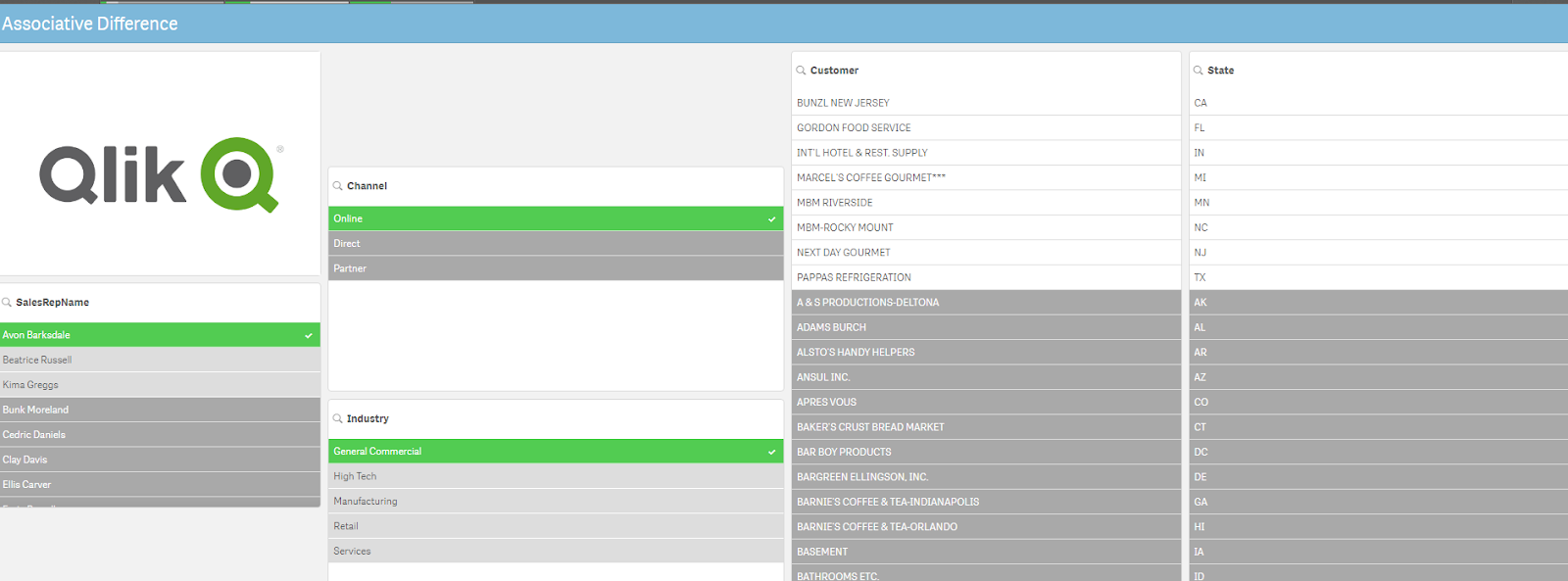Select Partner in Channel list
This screenshot has width=1568, height=581.
(x=556, y=268)
